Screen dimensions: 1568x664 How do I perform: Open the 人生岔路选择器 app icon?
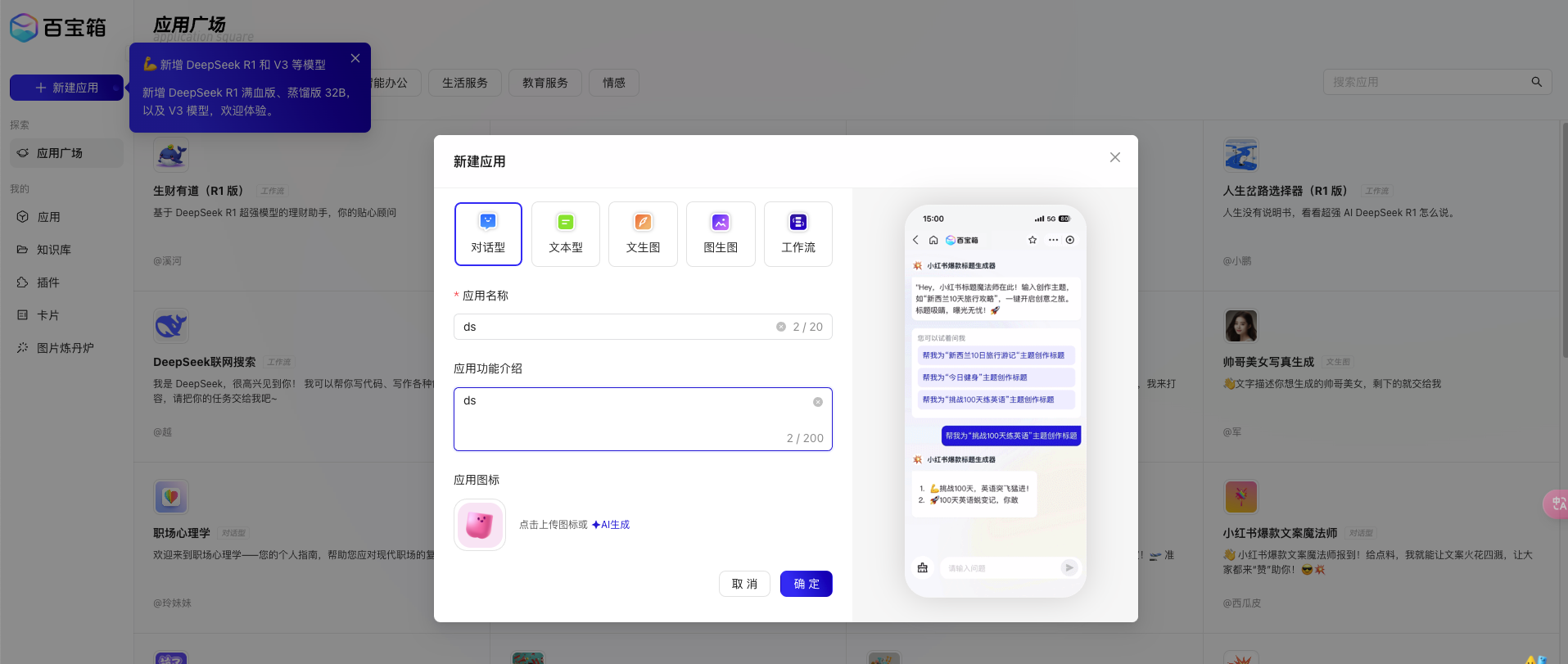(x=1241, y=155)
